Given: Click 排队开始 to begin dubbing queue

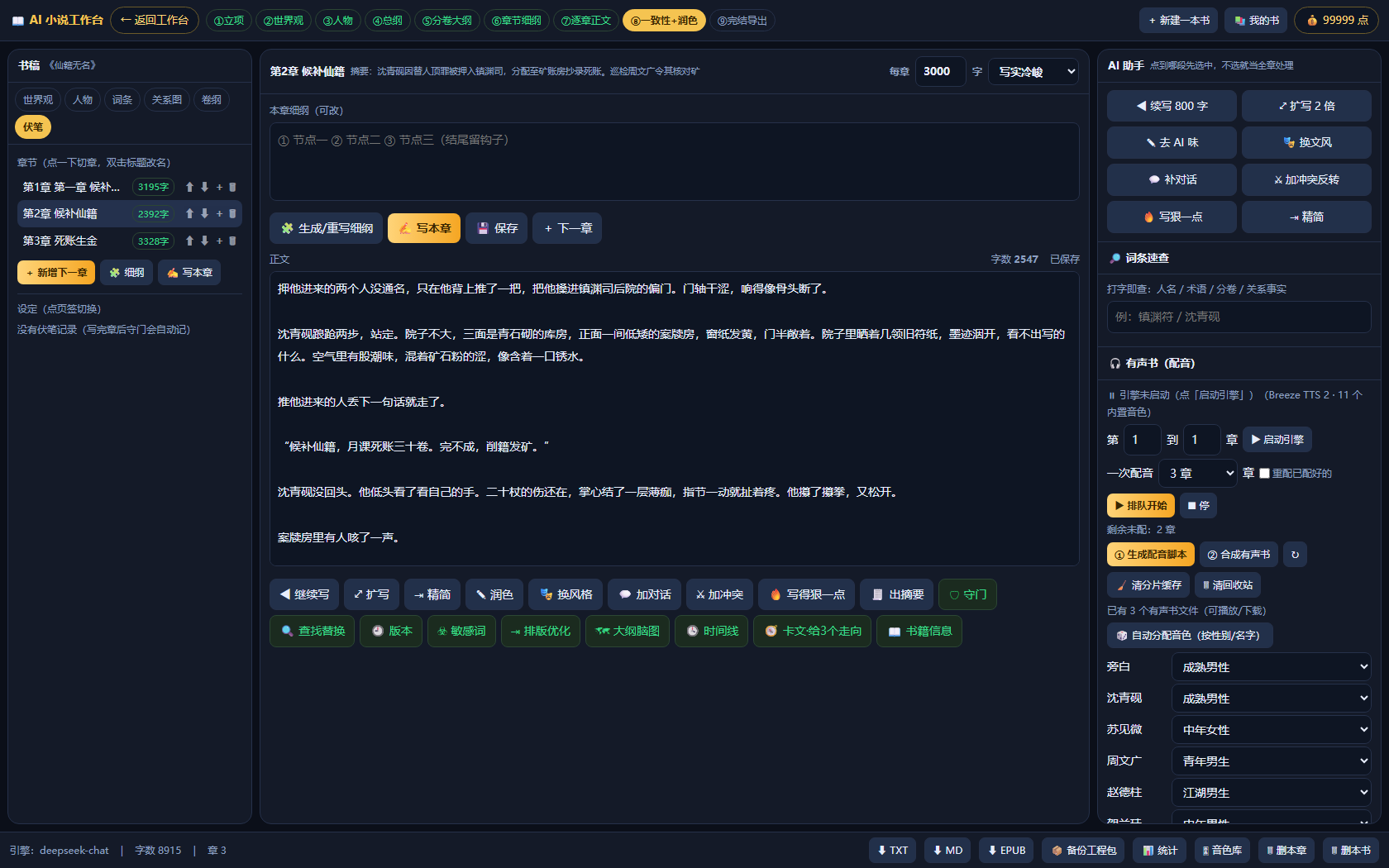Looking at the screenshot, I should point(1140,505).
